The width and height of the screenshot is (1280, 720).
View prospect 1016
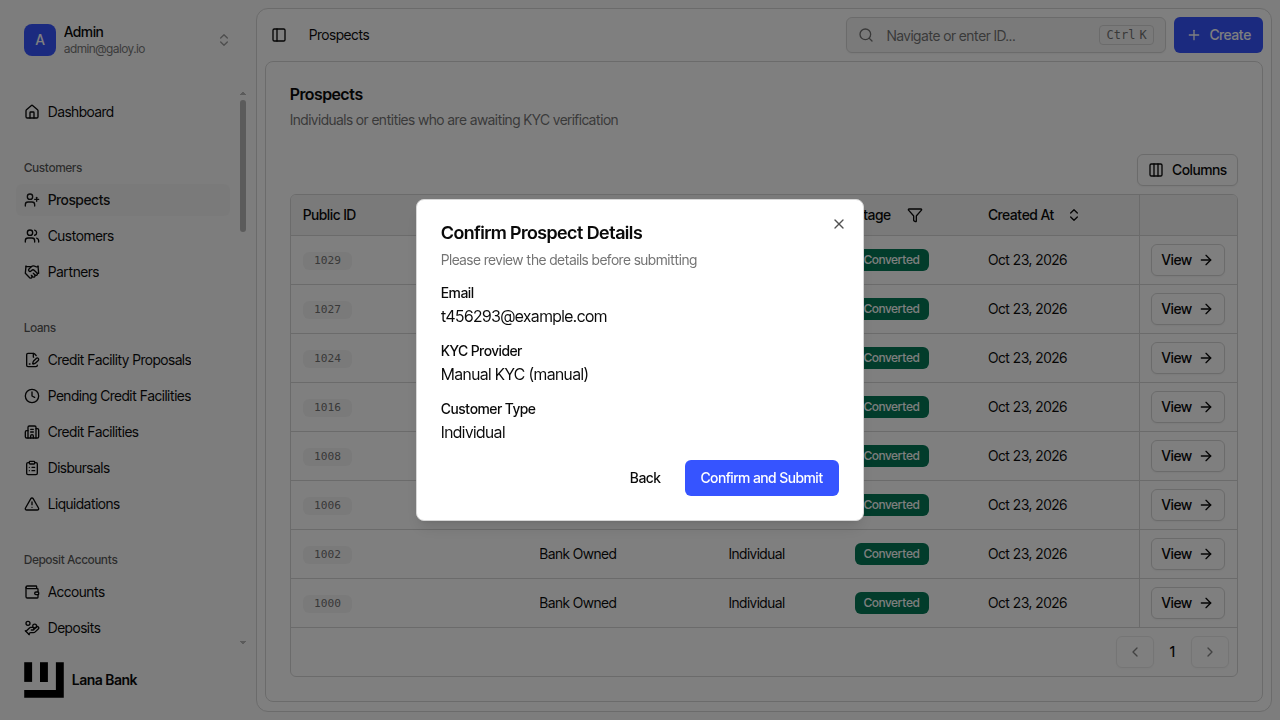pyautogui.click(x=1188, y=407)
